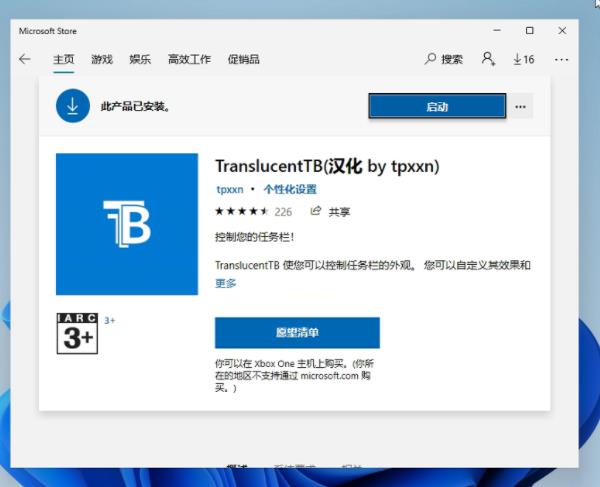Open the tpxxn publisher link
Screen dimensions: 600x487
(x=230, y=189)
